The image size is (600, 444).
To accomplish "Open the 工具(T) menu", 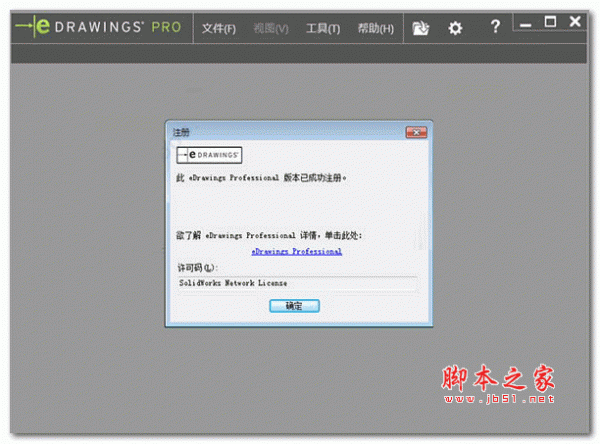I will pos(323,28).
